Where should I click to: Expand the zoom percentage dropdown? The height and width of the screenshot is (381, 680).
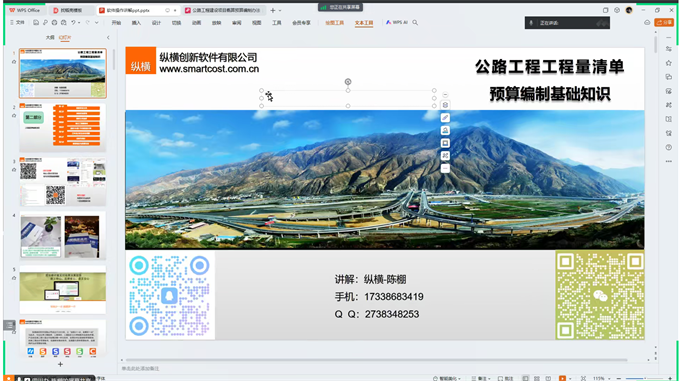(x=609, y=378)
